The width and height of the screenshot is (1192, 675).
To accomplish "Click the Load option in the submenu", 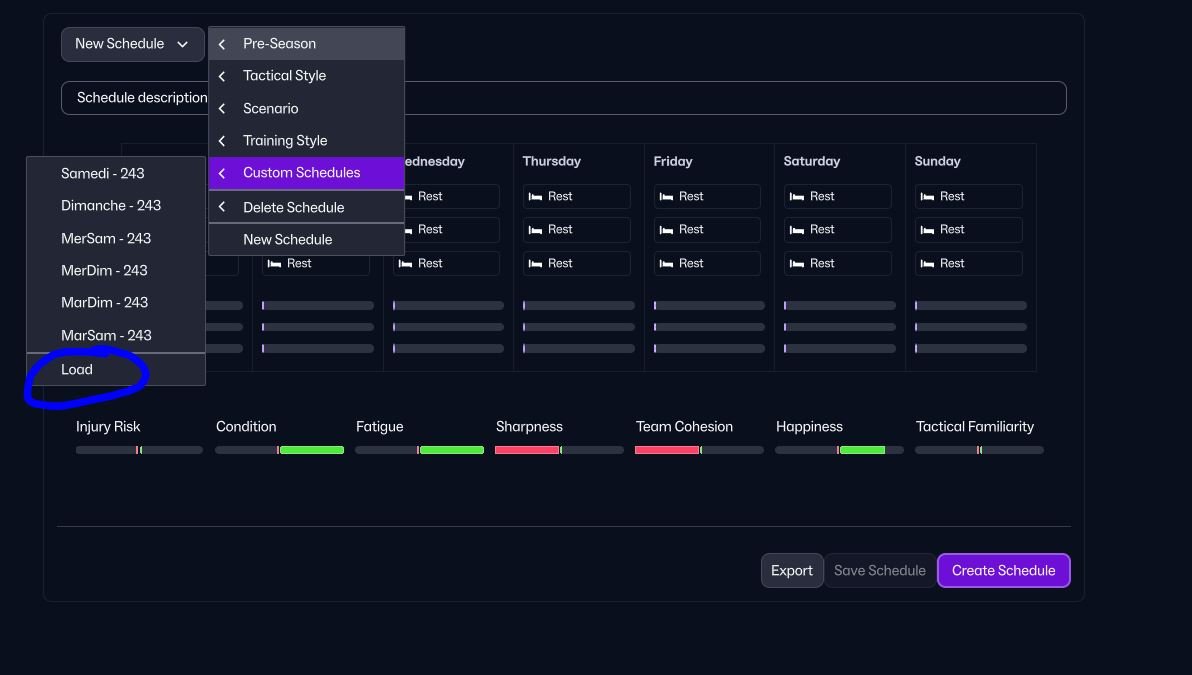I will [116, 369].
